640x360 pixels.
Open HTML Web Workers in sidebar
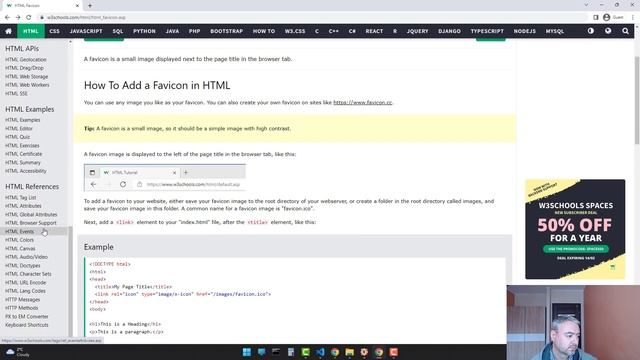coord(27,85)
